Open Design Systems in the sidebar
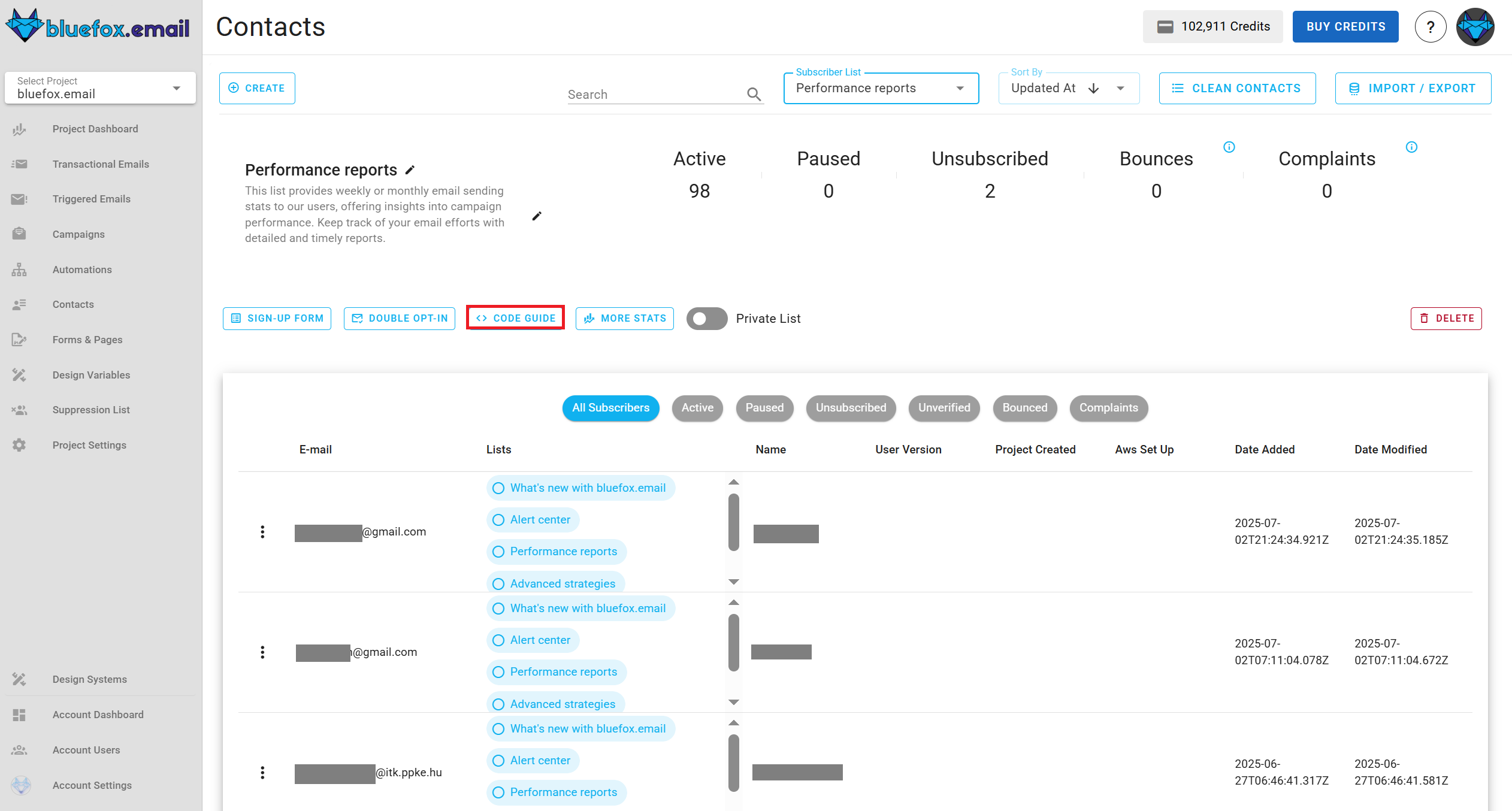Screen dimensions: 1512x811 [90, 679]
